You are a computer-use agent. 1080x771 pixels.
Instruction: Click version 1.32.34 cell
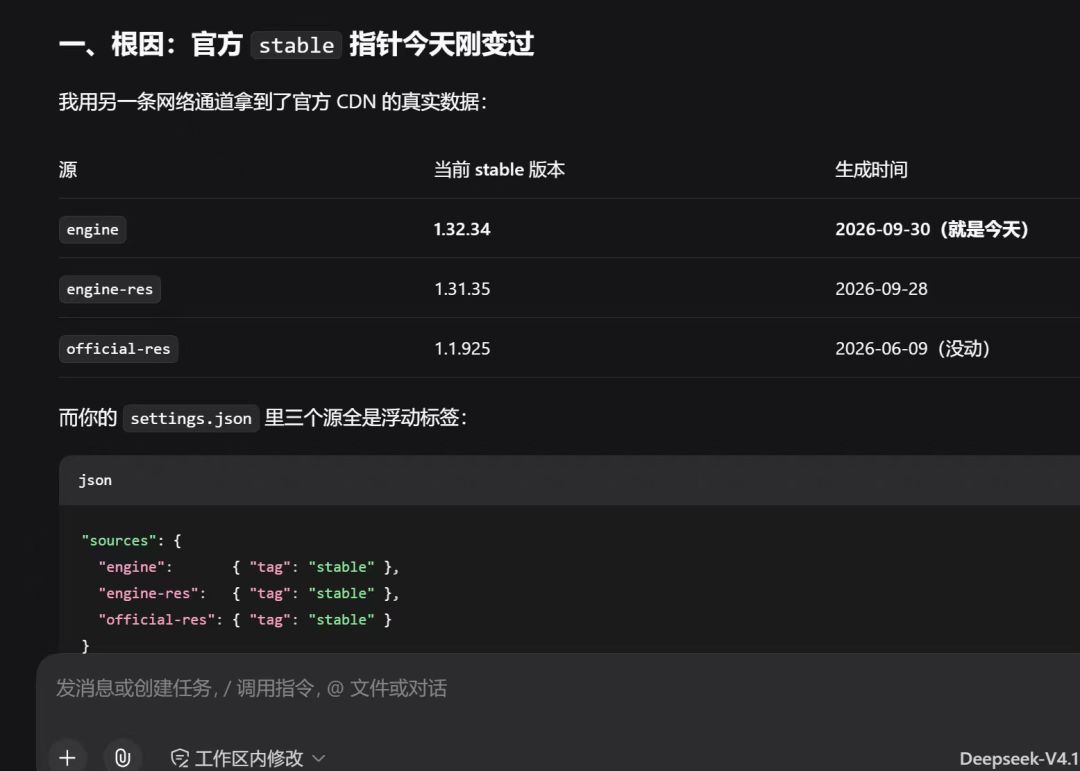click(x=462, y=229)
